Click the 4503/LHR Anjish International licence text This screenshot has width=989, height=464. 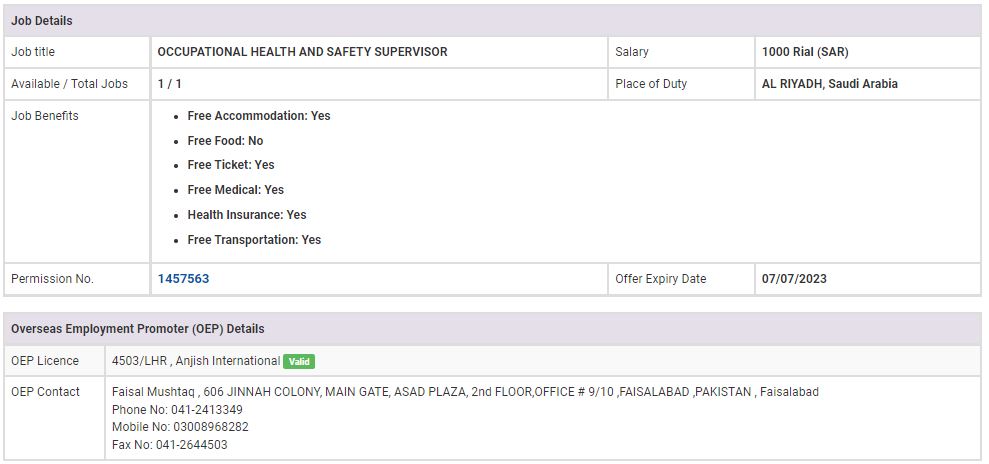tap(195, 361)
